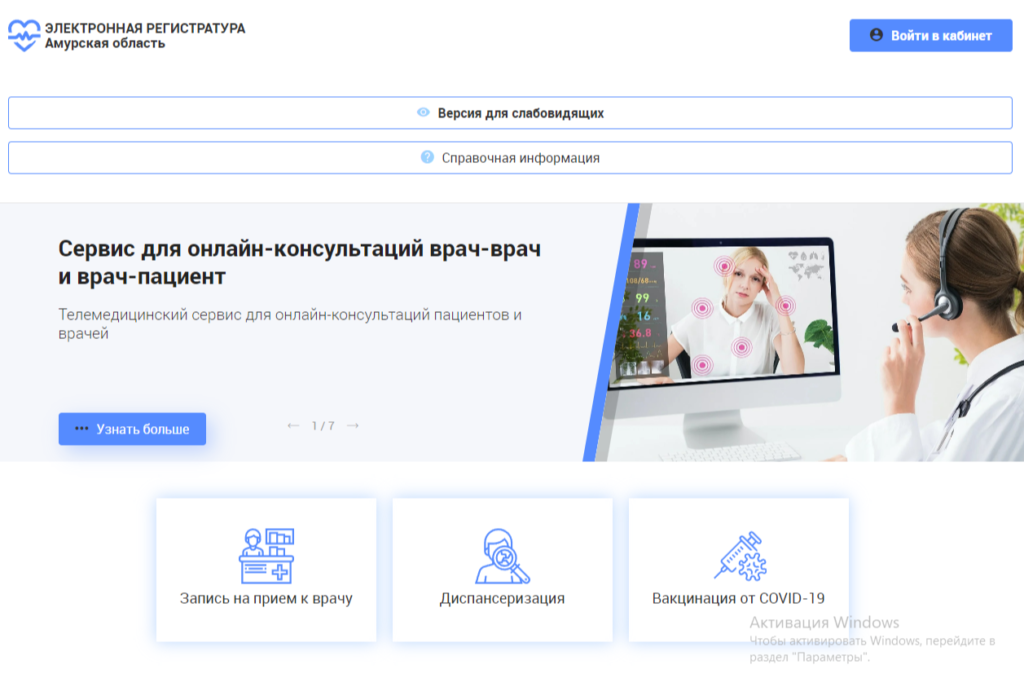Advance carousel with the right arrow
Screen dimensions: 1024x691
coord(351,425)
